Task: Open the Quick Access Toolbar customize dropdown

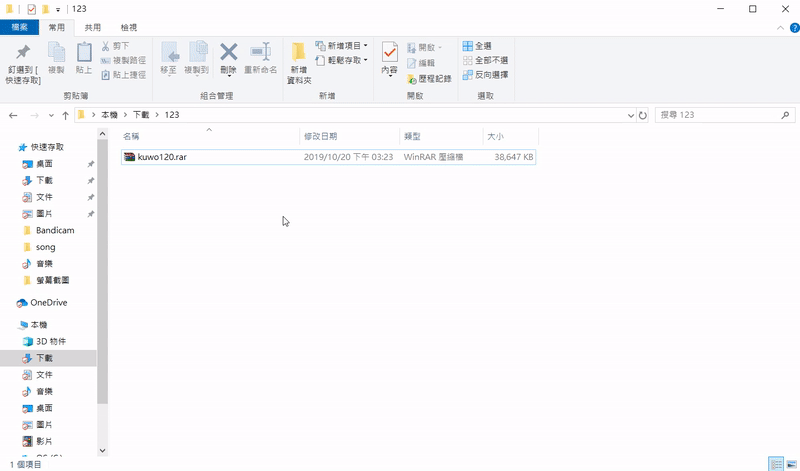Action: point(58,10)
